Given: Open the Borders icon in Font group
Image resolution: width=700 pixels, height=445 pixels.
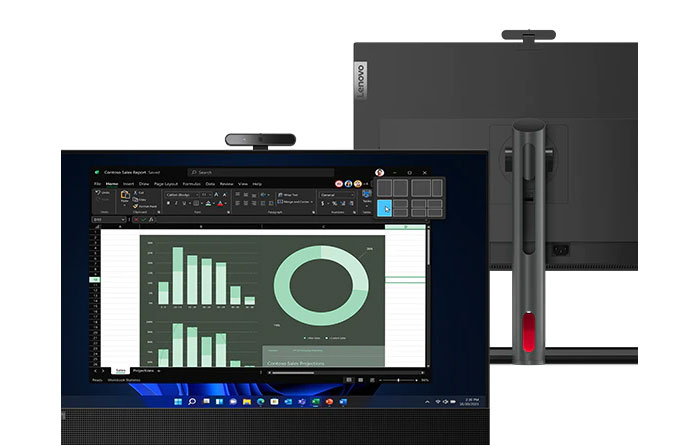Looking at the screenshot, I should pos(196,203).
